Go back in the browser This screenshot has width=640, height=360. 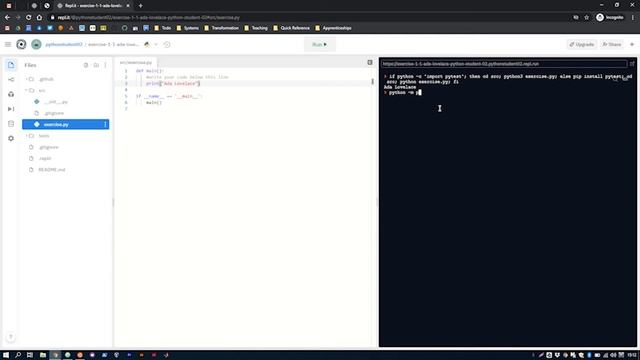click(7, 18)
